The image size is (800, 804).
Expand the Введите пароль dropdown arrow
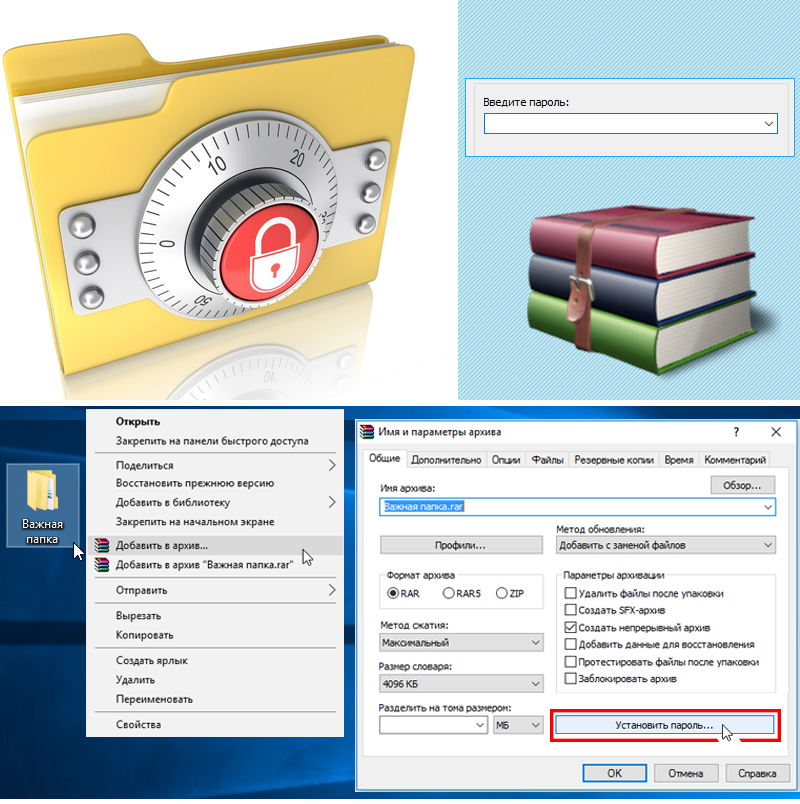tap(768, 124)
